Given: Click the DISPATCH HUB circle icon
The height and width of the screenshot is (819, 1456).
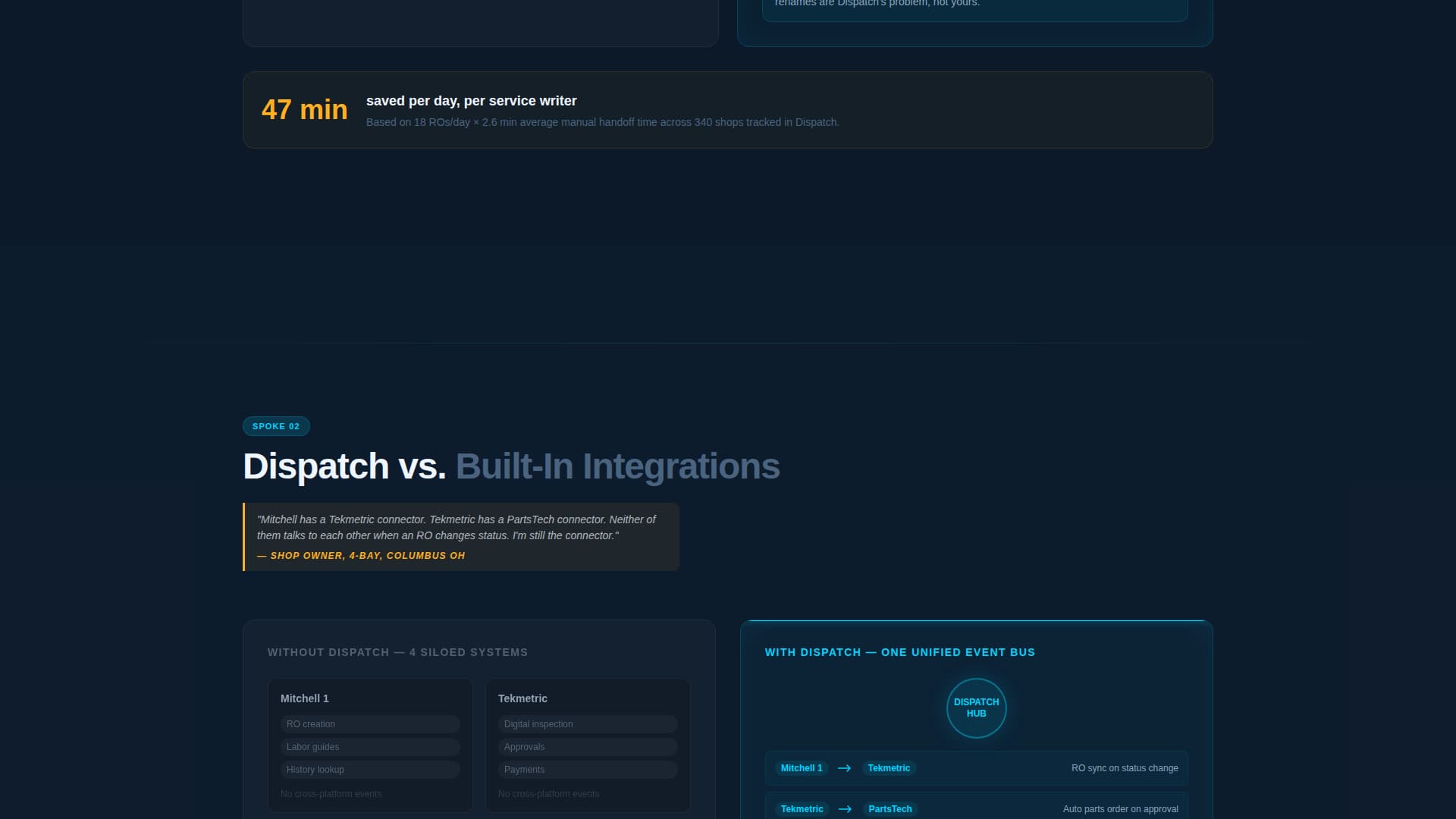Looking at the screenshot, I should pyautogui.click(x=976, y=708).
